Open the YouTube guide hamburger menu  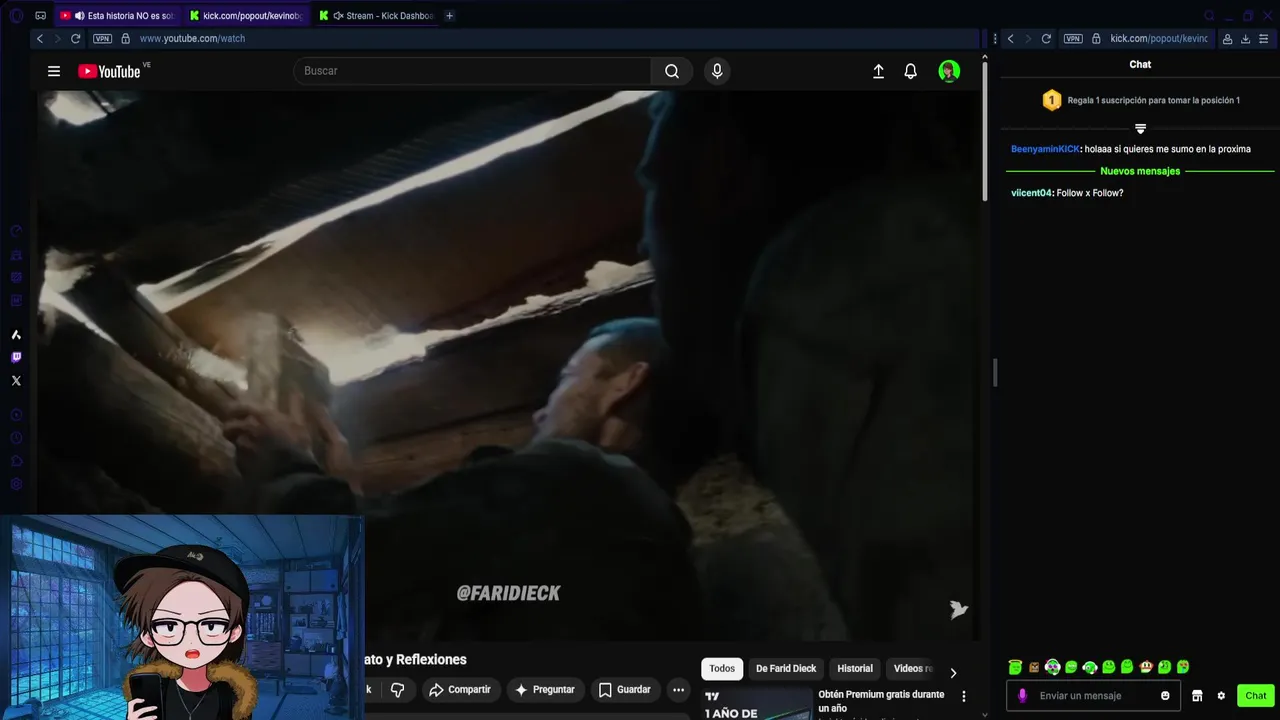pos(54,71)
